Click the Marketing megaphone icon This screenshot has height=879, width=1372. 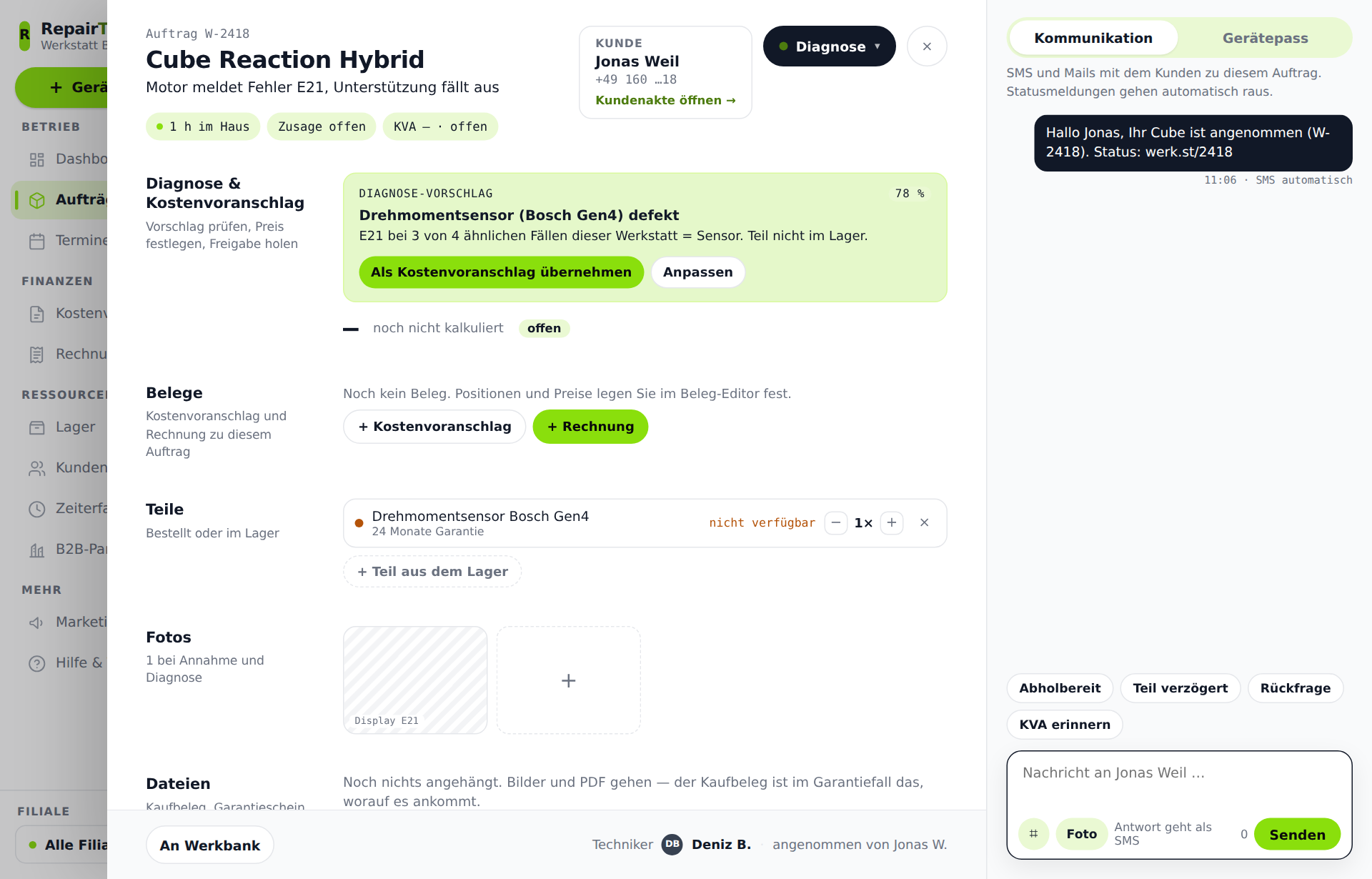click(37, 622)
